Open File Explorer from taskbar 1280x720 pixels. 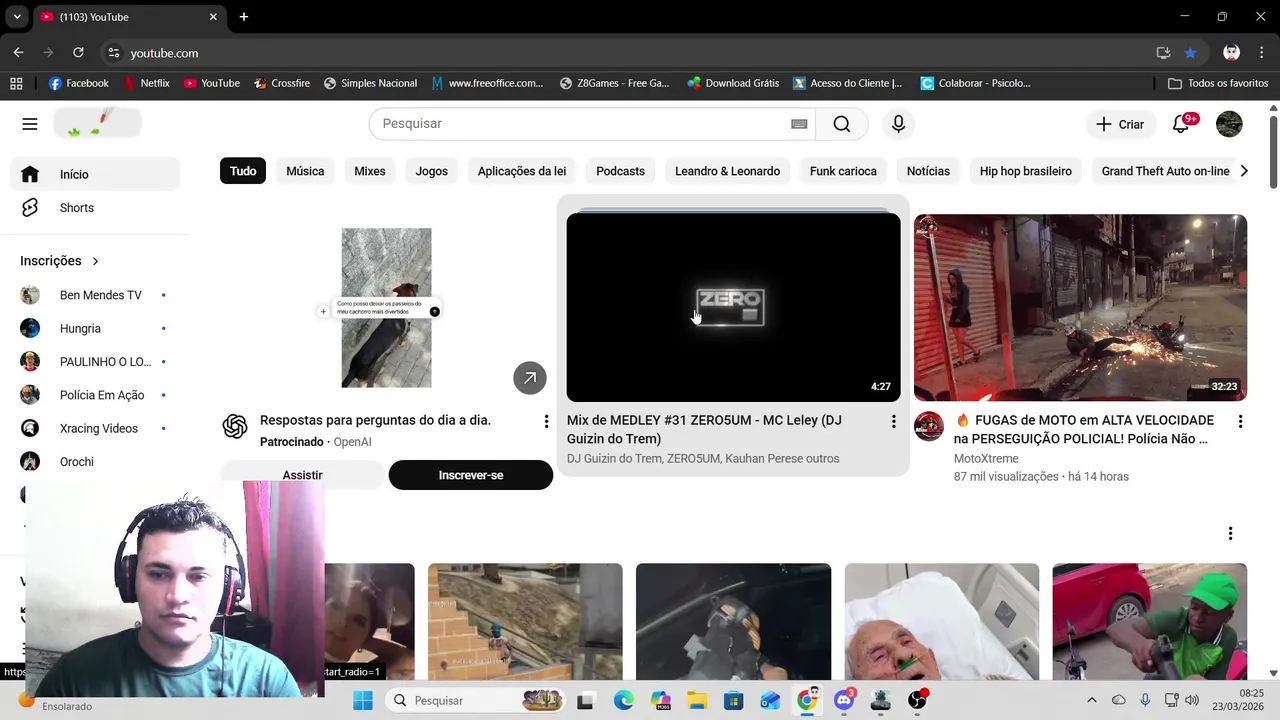click(696, 700)
